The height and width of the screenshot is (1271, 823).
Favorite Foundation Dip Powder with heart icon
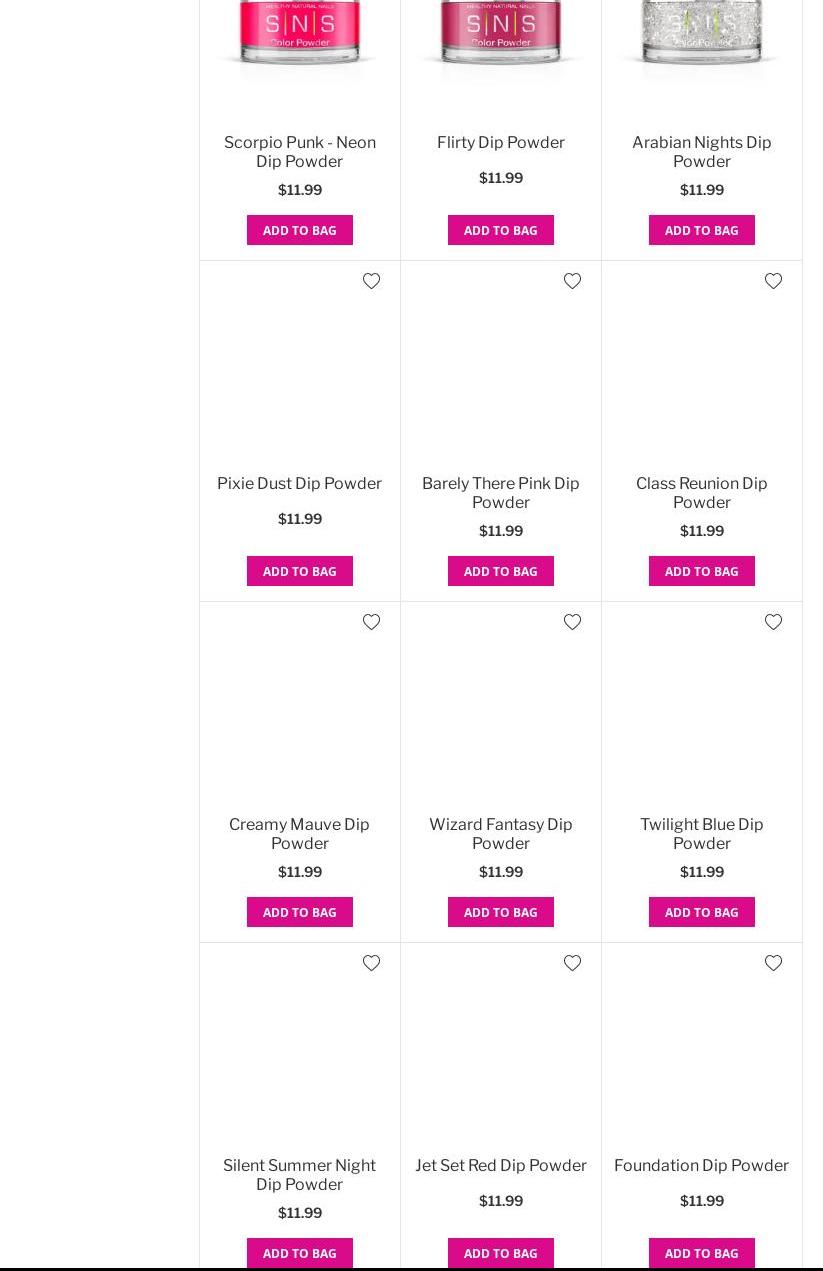click(x=773, y=963)
